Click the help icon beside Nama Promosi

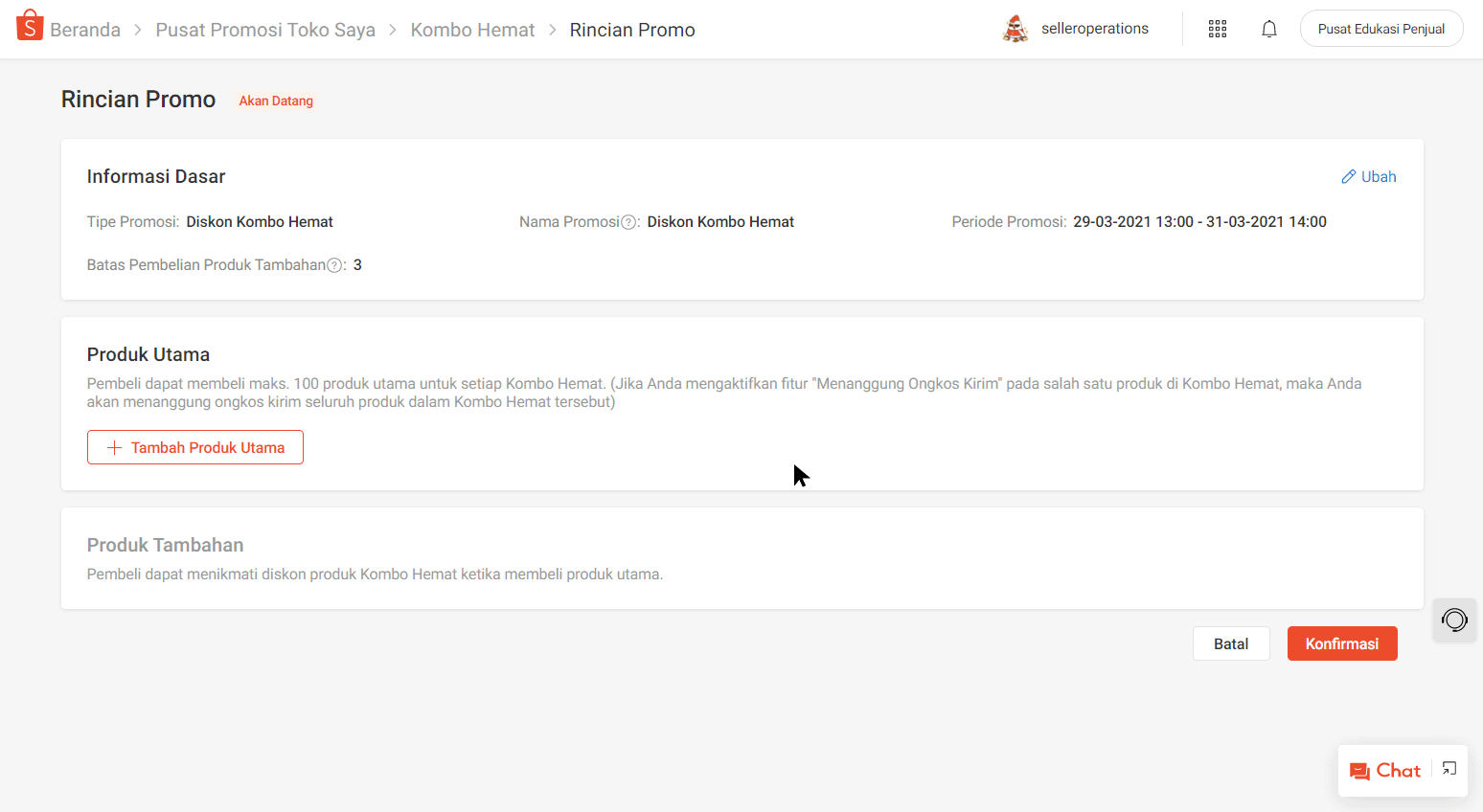[x=628, y=222]
